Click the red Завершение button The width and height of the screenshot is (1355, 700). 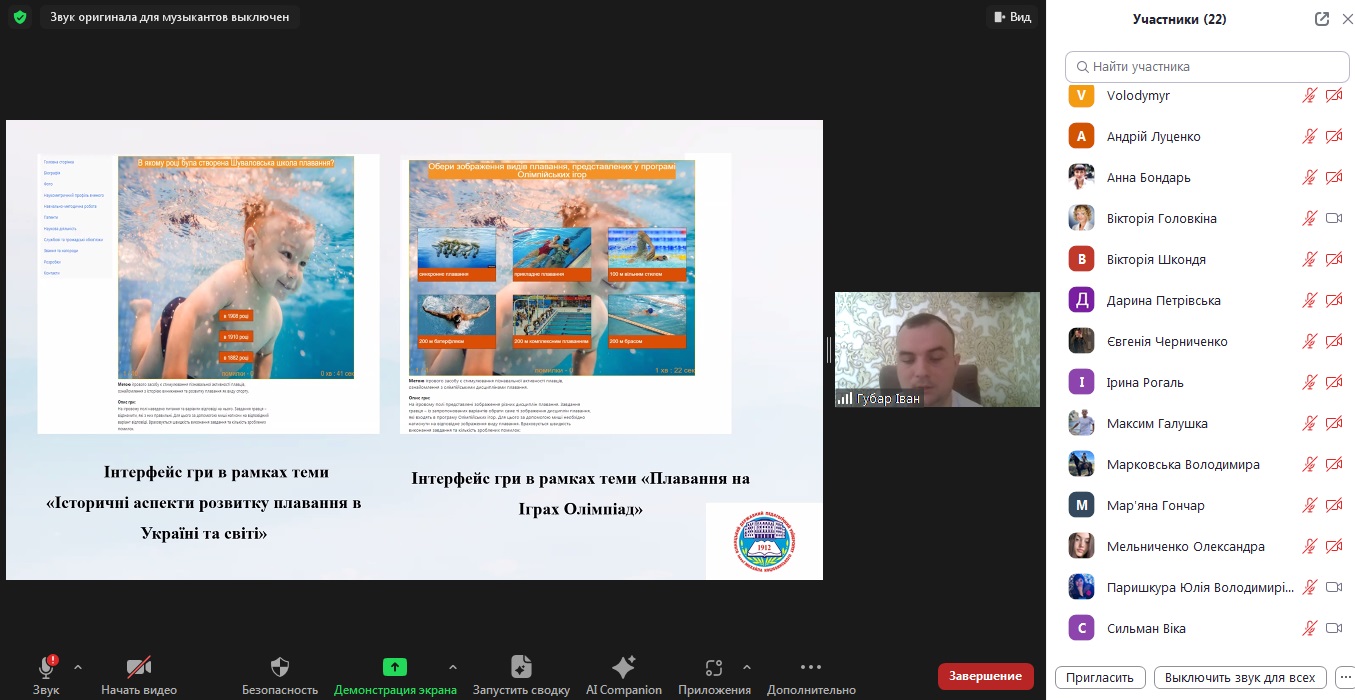(985, 676)
